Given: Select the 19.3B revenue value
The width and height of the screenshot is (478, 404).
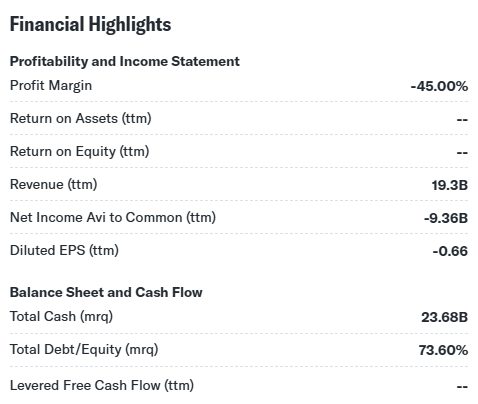Looking at the screenshot, I should [x=450, y=185].
